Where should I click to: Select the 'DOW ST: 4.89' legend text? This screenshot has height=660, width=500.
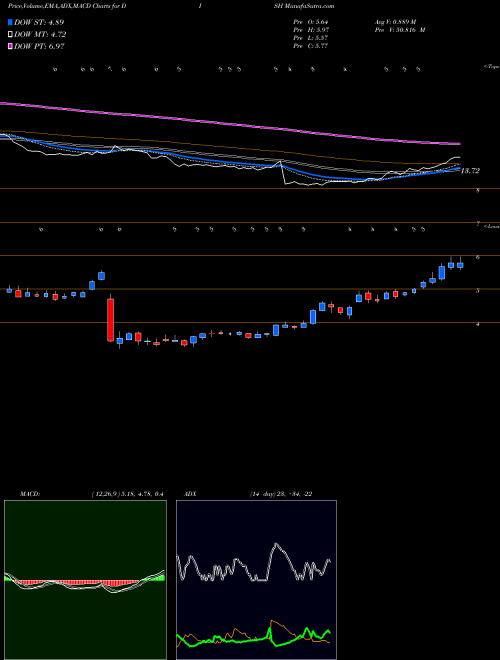39,22
